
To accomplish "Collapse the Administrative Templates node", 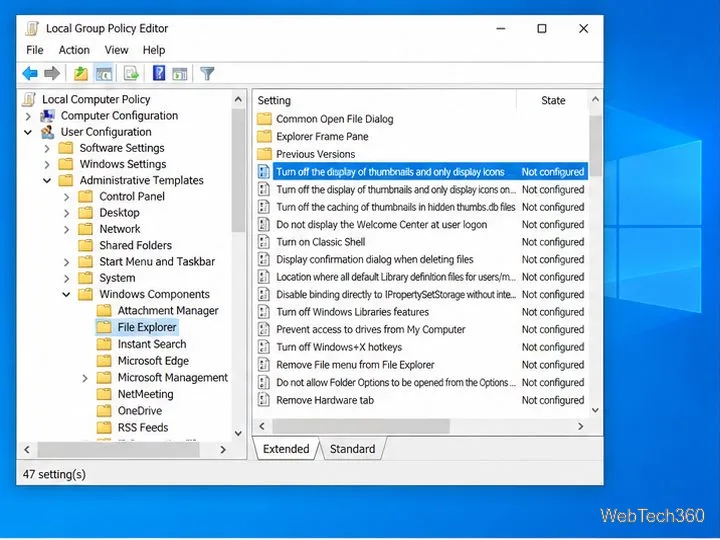I will (x=47, y=180).
